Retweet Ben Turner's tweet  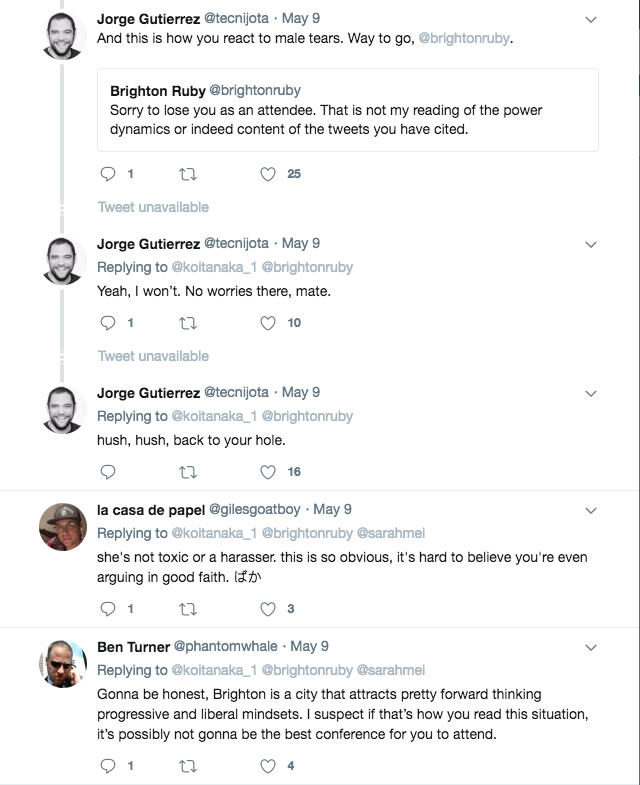point(188,766)
